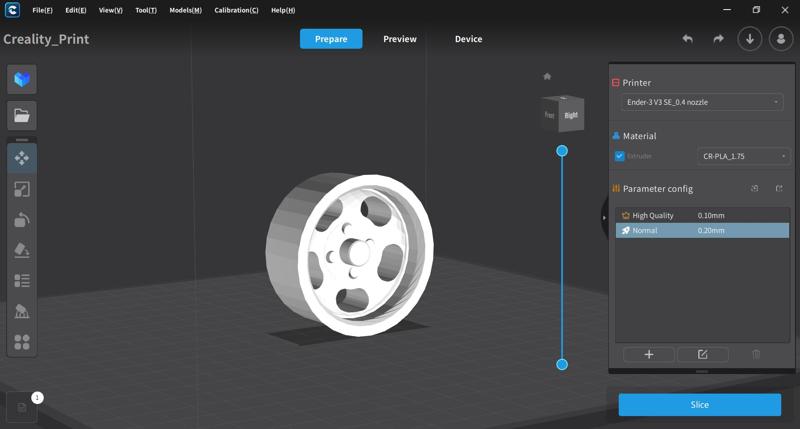Open the CR-PLA_1.75 material dropdown
800x429 pixels.
tap(743, 156)
